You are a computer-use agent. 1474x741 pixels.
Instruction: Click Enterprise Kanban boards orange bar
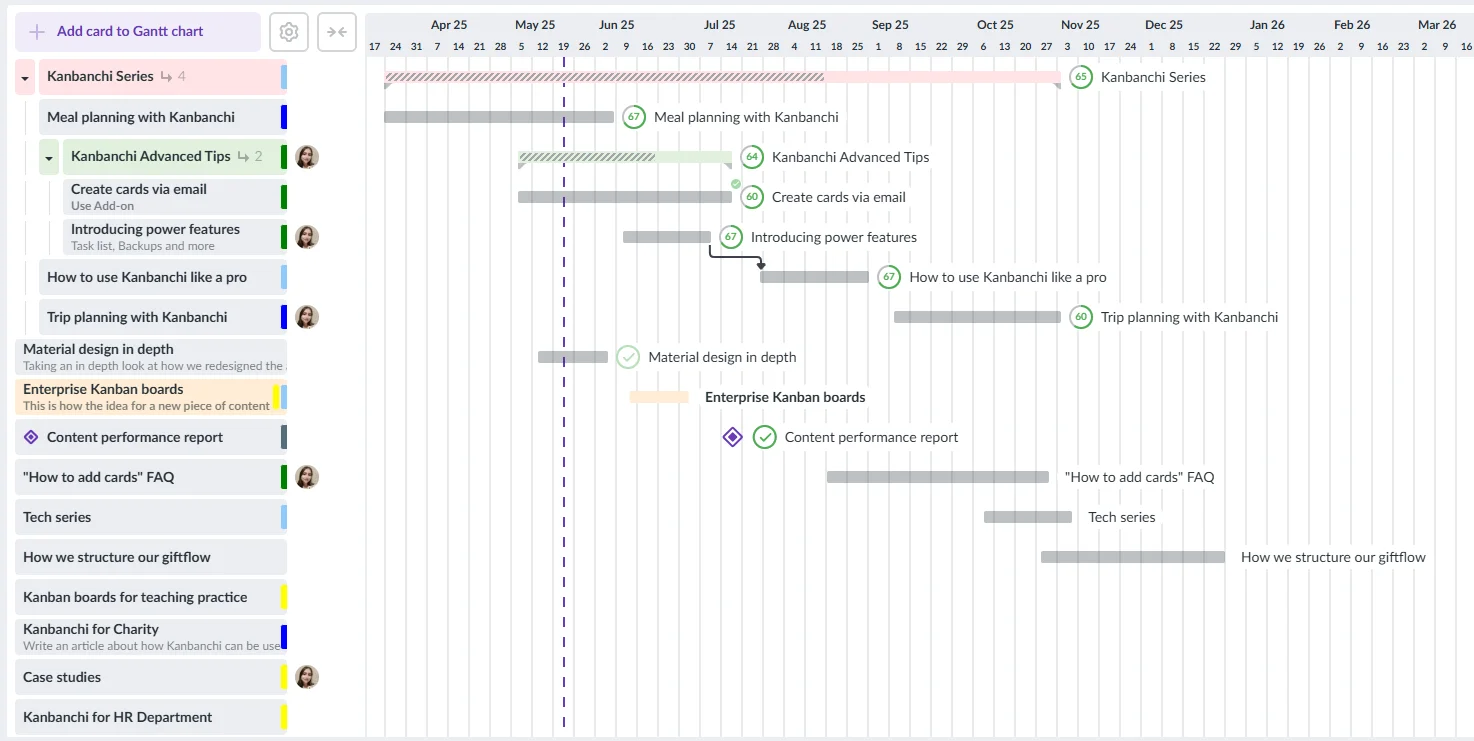(x=659, y=397)
